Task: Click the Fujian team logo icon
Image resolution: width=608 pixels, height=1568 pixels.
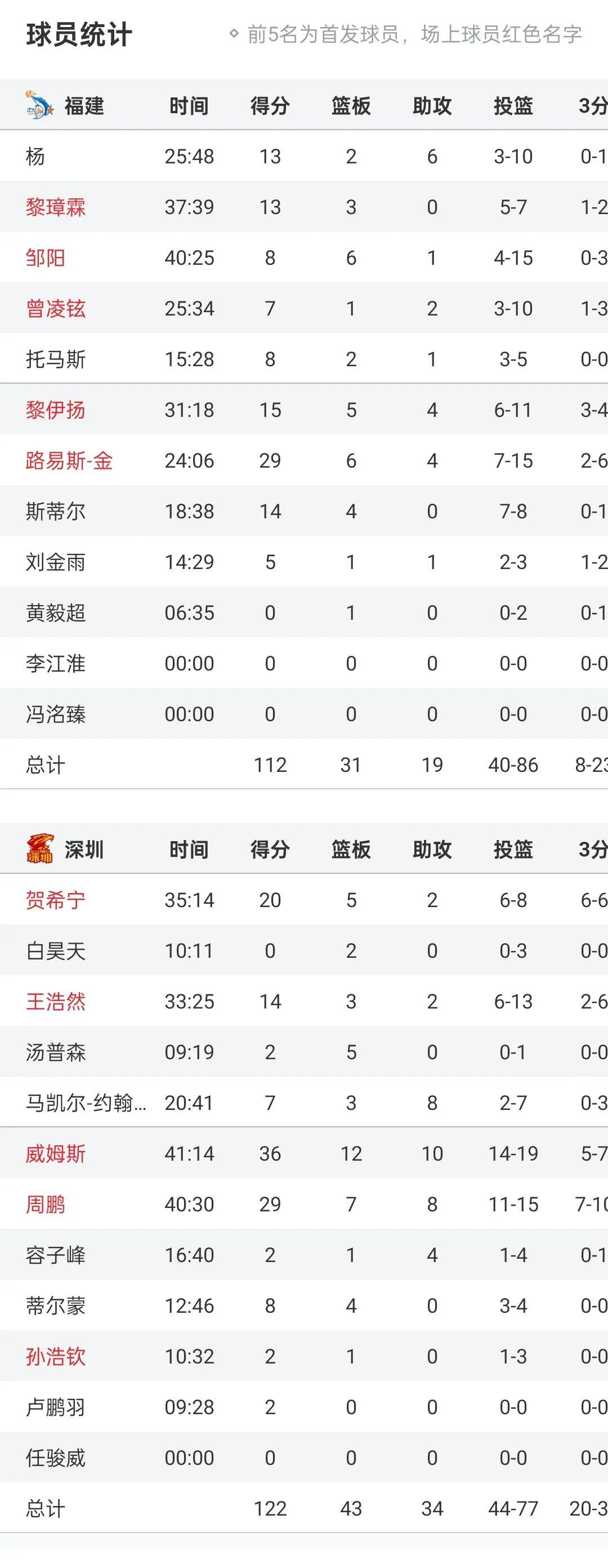Action: pos(39,105)
